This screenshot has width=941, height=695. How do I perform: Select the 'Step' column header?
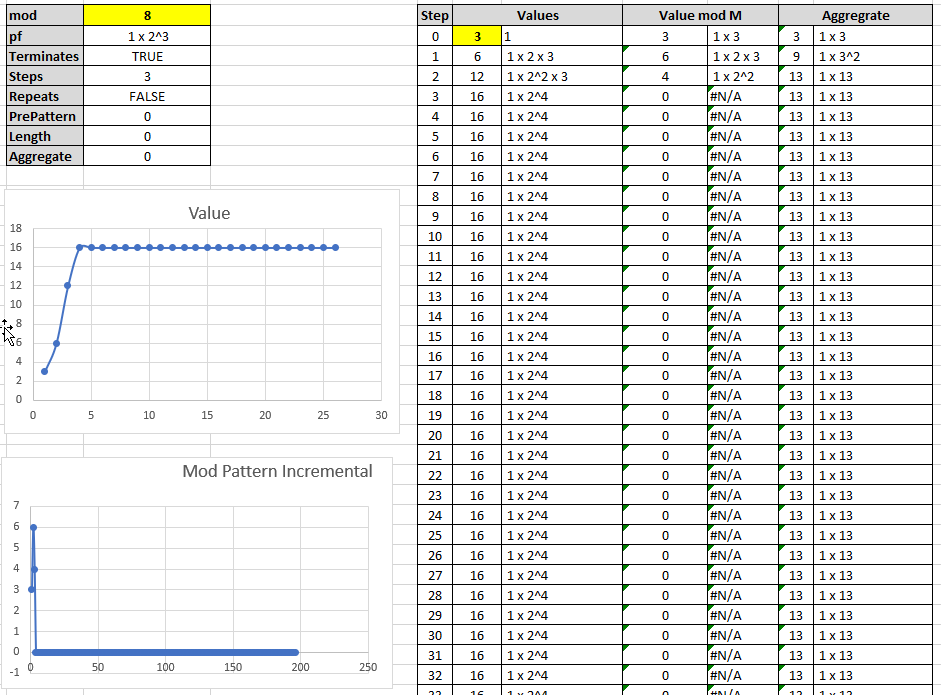coord(434,16)
